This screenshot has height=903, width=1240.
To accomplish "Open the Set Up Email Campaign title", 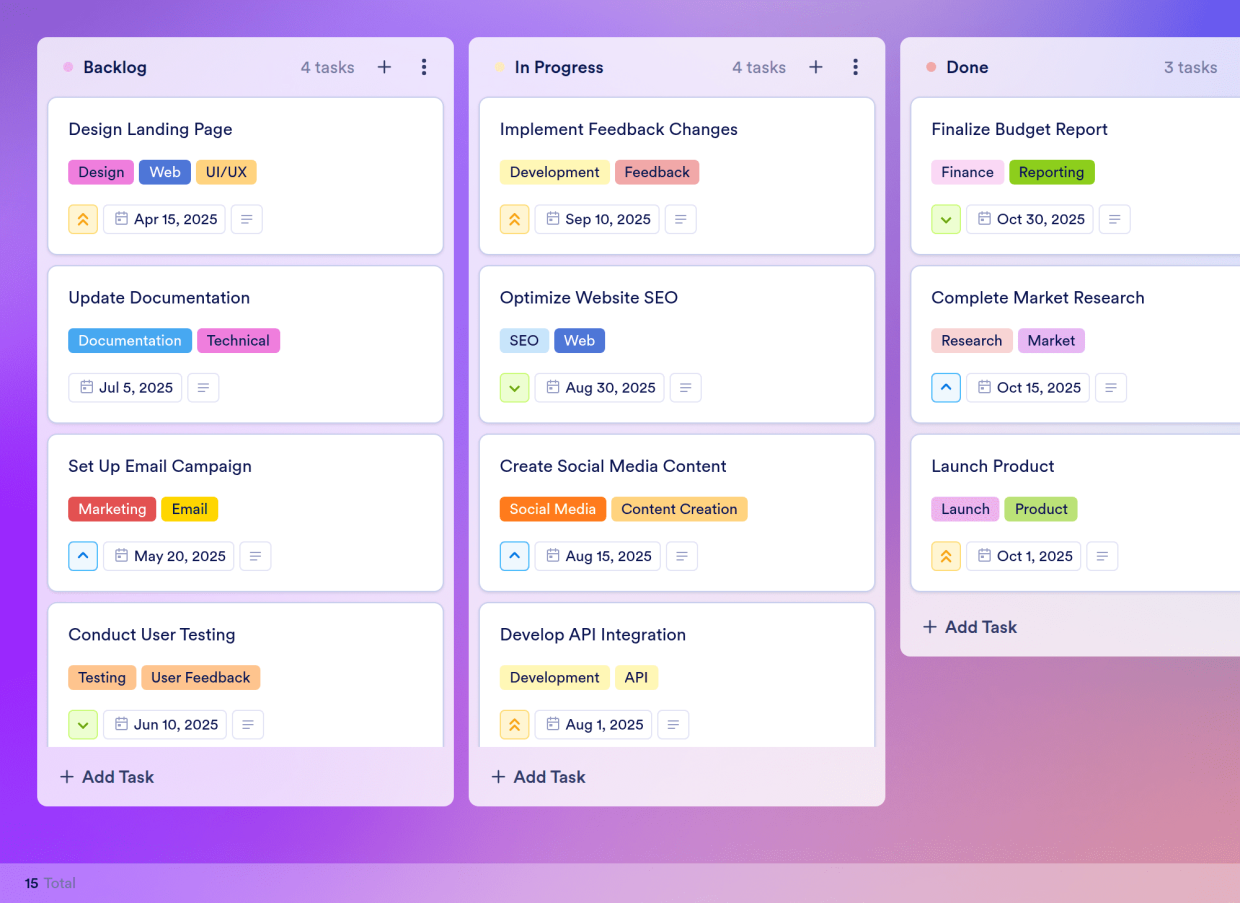I will (160, 466).
